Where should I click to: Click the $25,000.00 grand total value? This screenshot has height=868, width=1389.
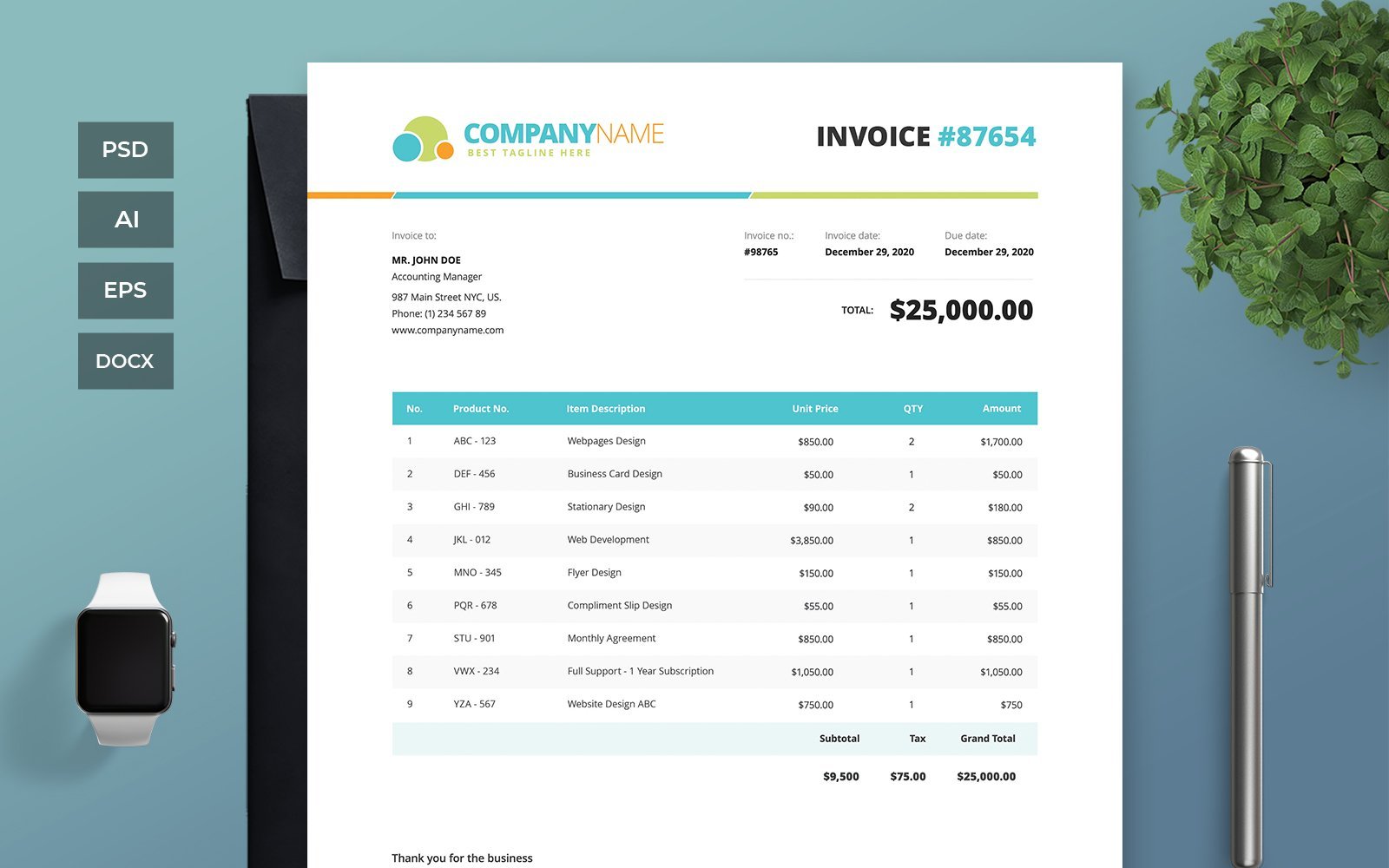[x=986, y=777]
